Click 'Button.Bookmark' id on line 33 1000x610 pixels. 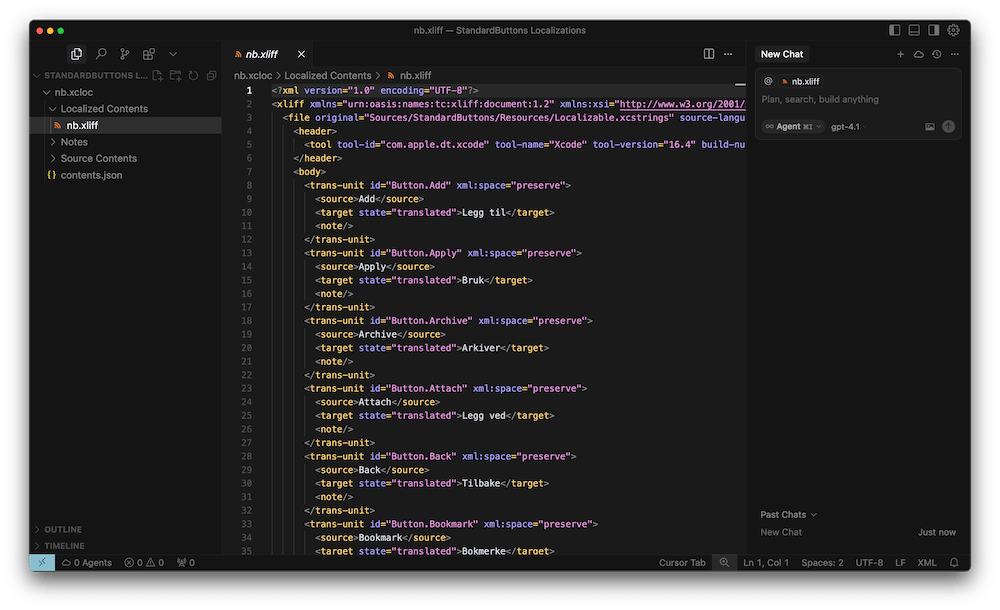432,524
